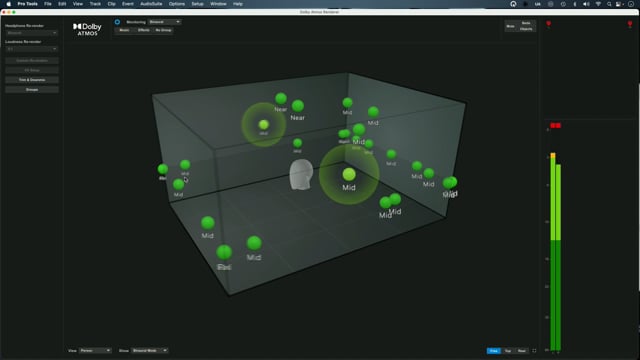This screenshot has height=360, width=640.
Task: Open the File menu
Action: pos(48,4)
